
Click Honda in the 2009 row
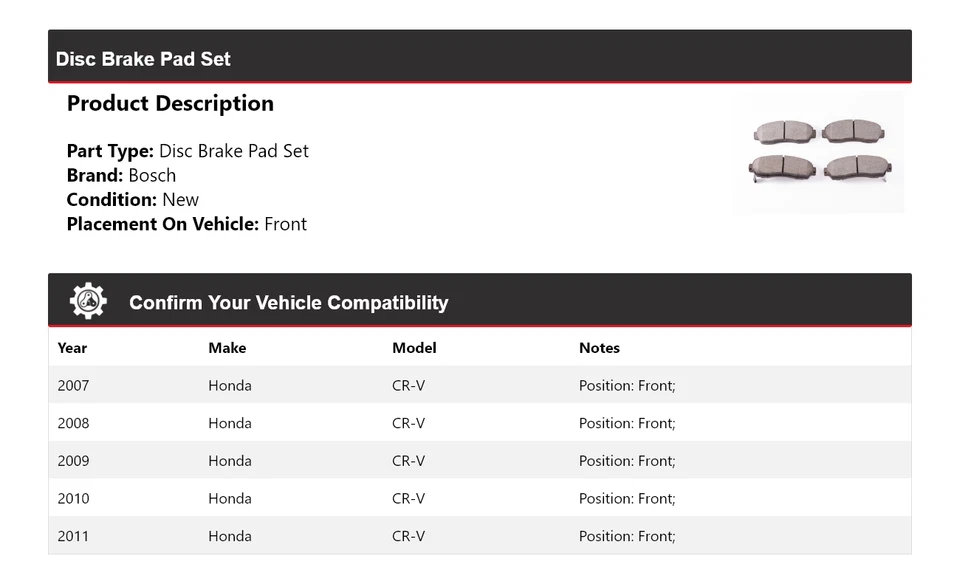[230, 461]
